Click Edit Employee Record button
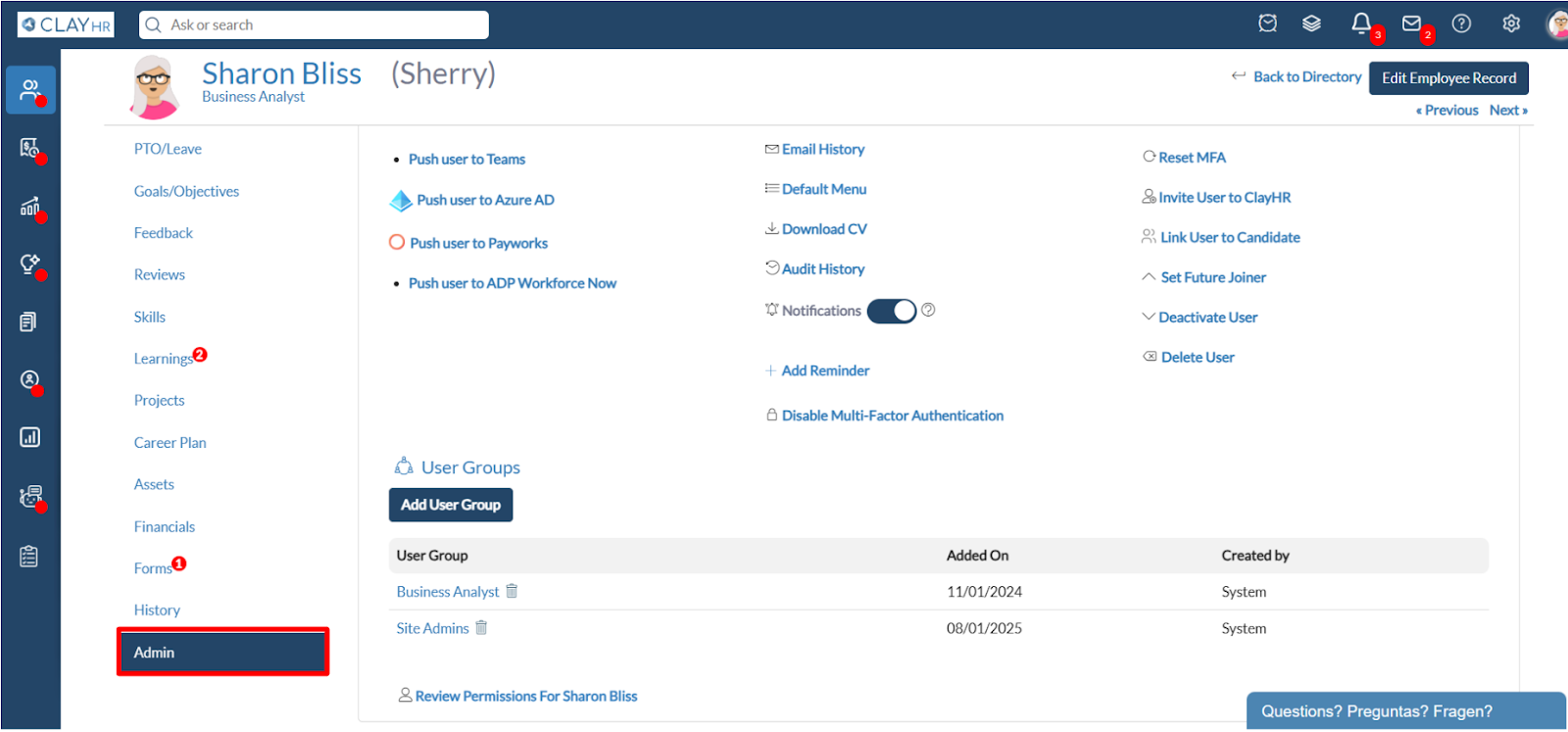 pos(1448,77)
